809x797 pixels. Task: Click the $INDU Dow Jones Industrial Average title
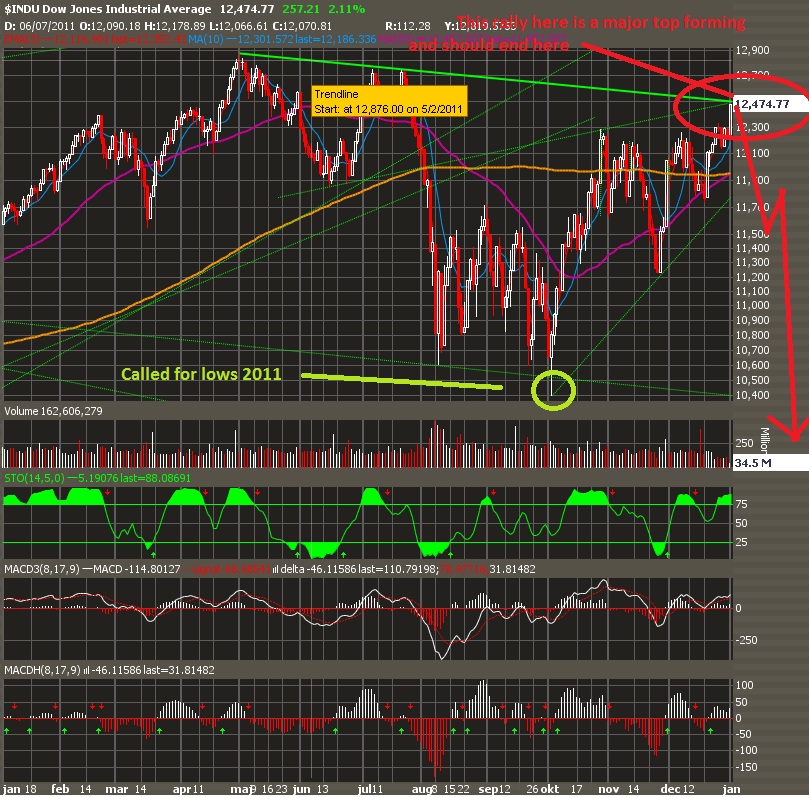(108, 9)
